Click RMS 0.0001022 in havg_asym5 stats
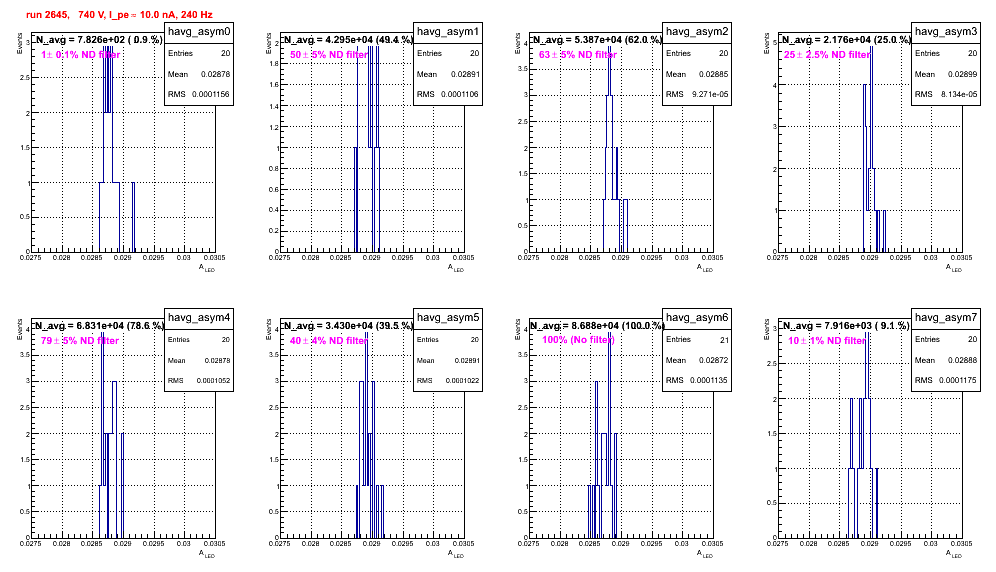This screenshot has height=572, width=996. (448, 381)
